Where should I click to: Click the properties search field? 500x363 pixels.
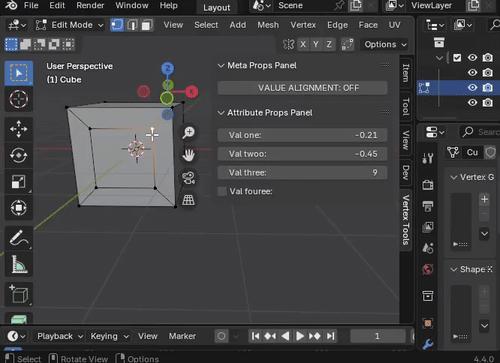pyautogui.click(x=480, y=132)
